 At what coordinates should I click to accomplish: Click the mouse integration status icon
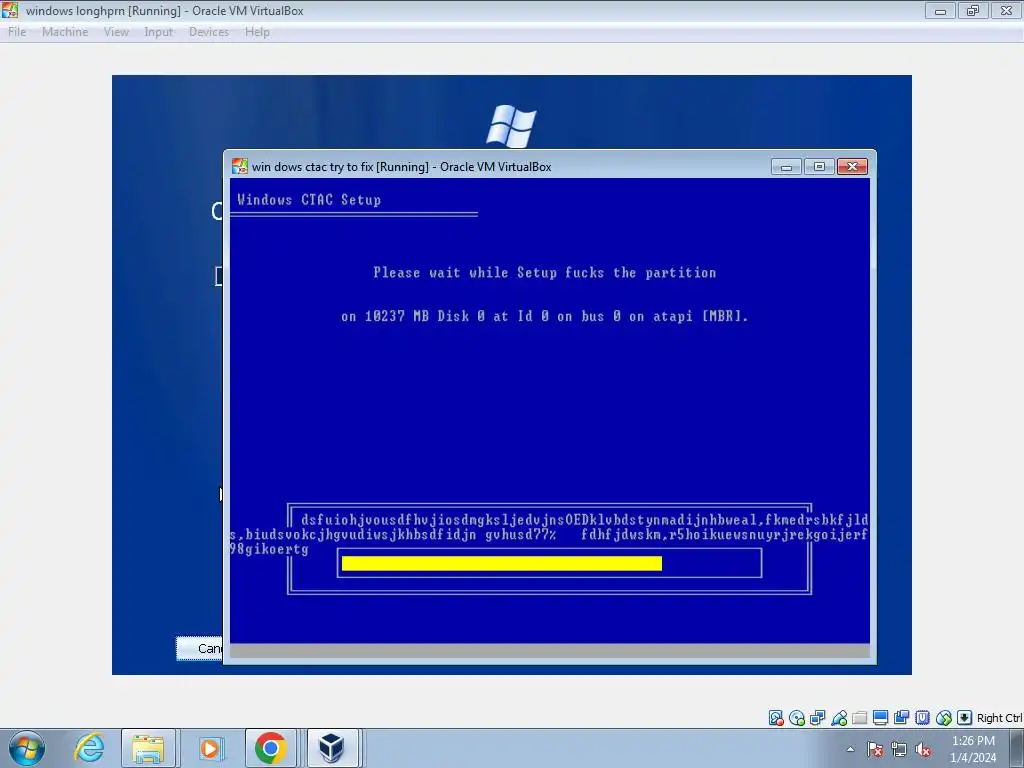(944, 718)
